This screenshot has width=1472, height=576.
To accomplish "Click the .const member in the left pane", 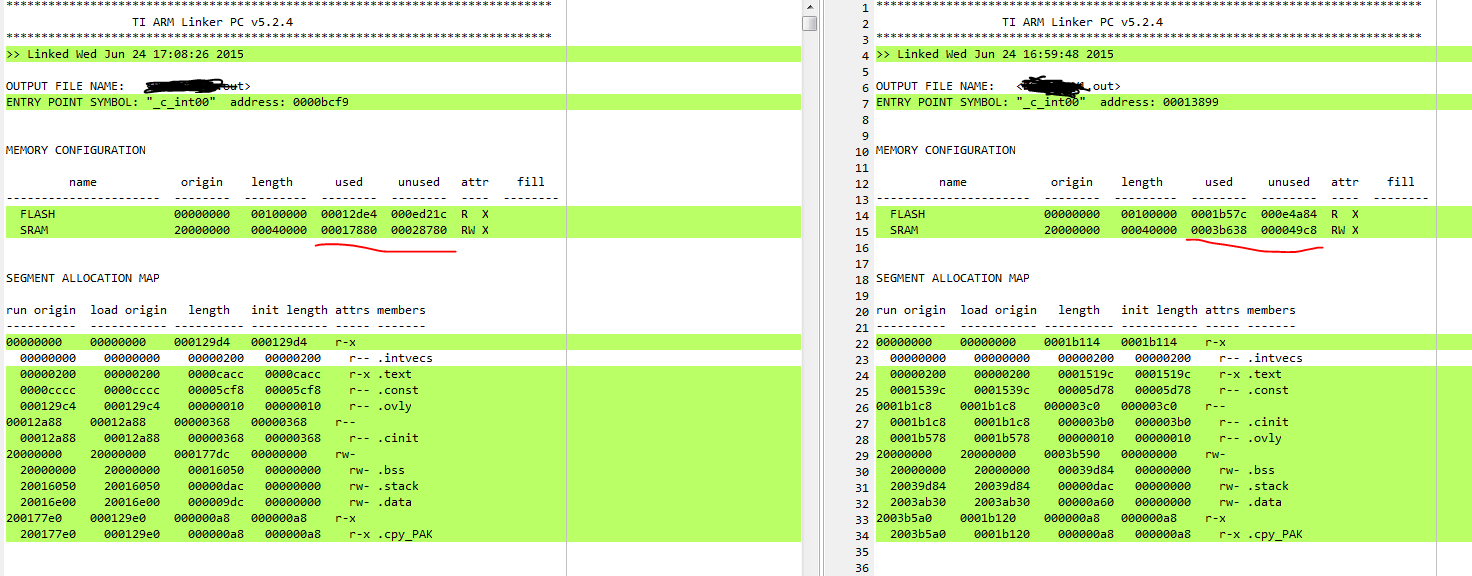I will (398, 390).
